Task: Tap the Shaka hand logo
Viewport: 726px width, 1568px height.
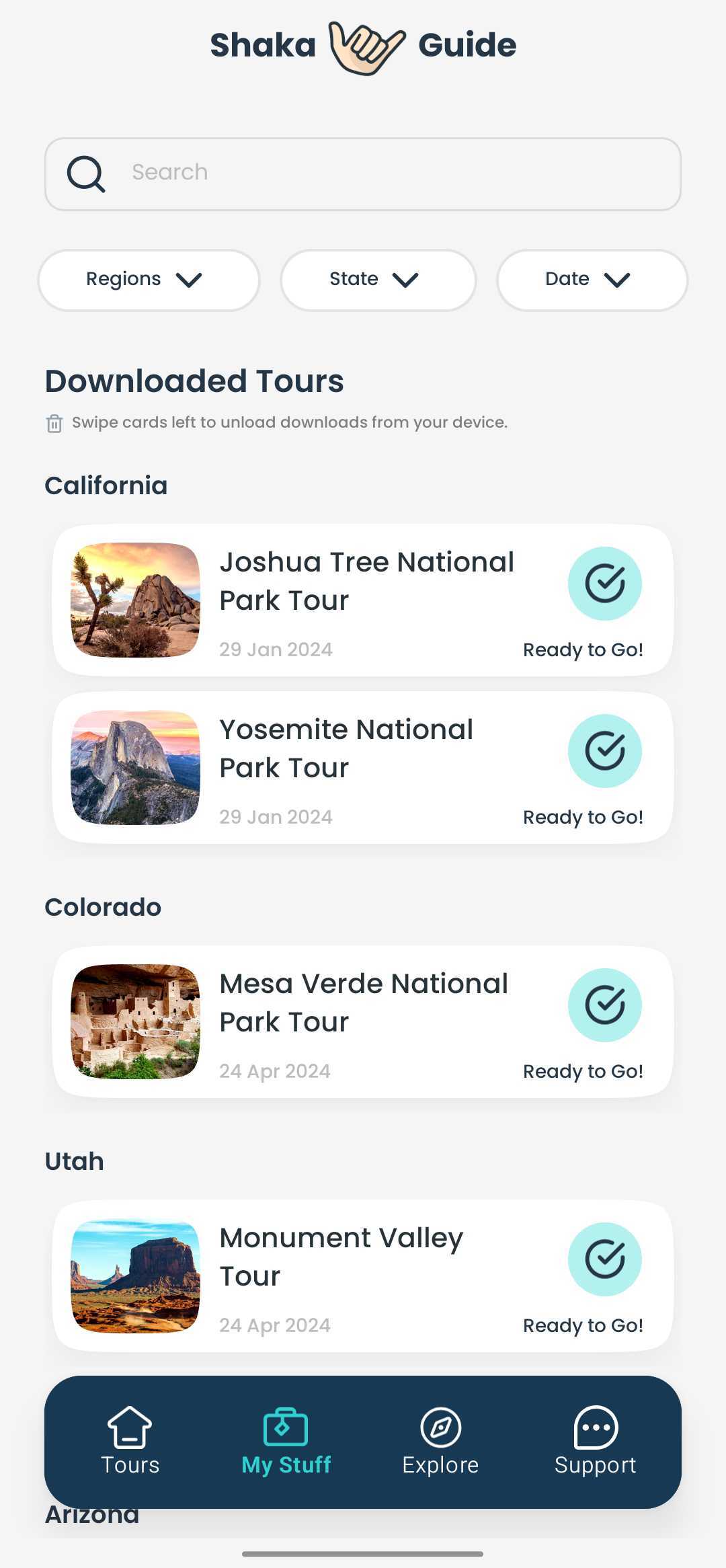Action: 366,47
